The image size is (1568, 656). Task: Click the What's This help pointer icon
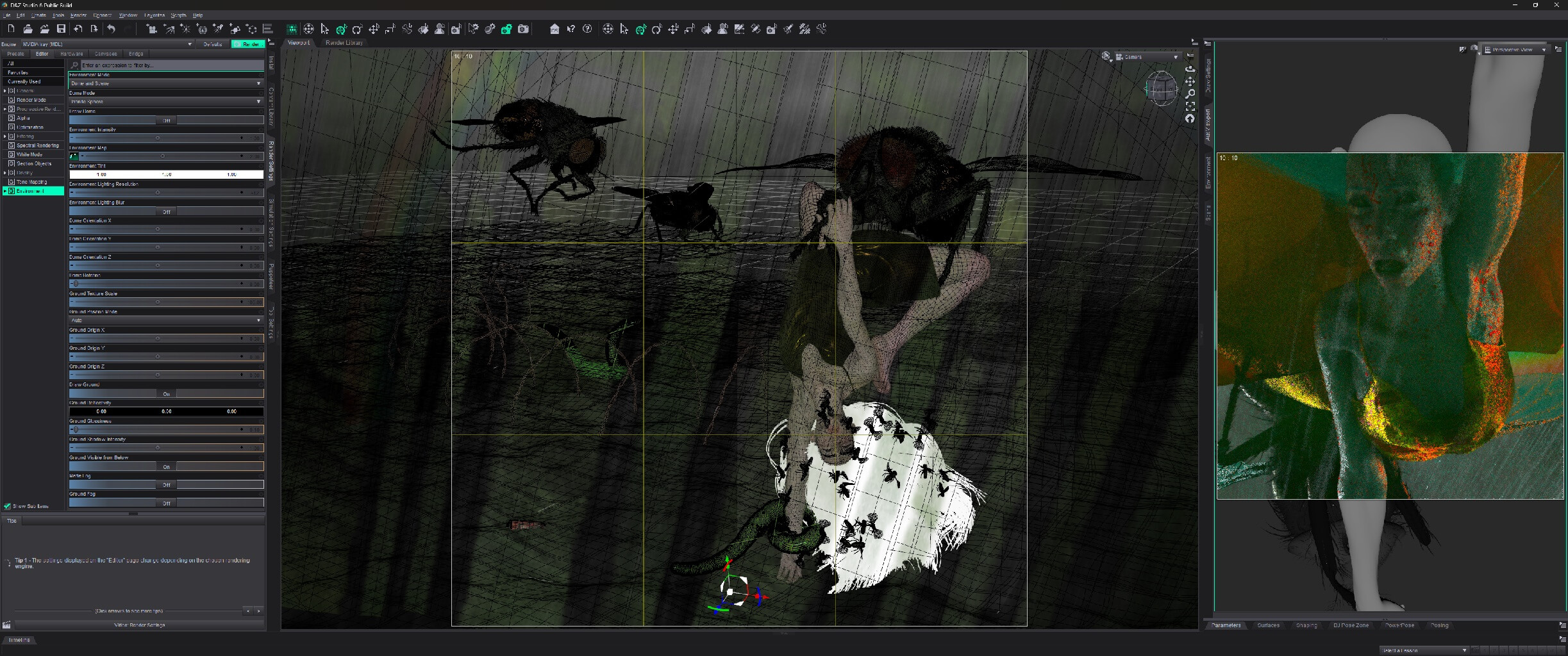(571, 29)
